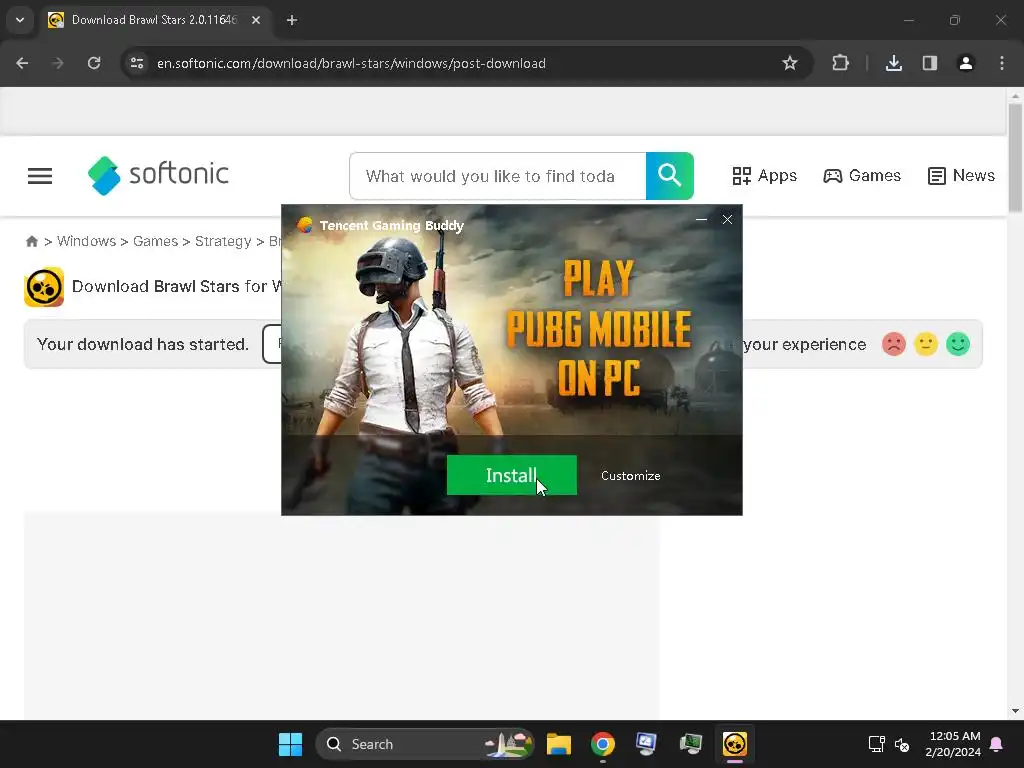Focus the Softonic search input field
This screenshot has height=768, width=1024.
point(498,176)
